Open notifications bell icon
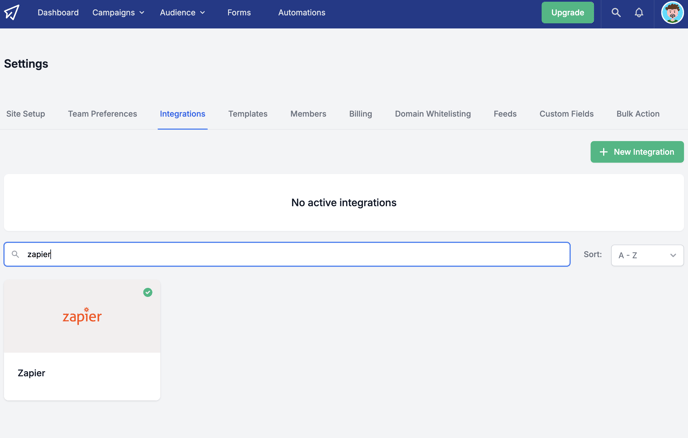Viewport: 688px width, 438px height. tap(639, 13)
